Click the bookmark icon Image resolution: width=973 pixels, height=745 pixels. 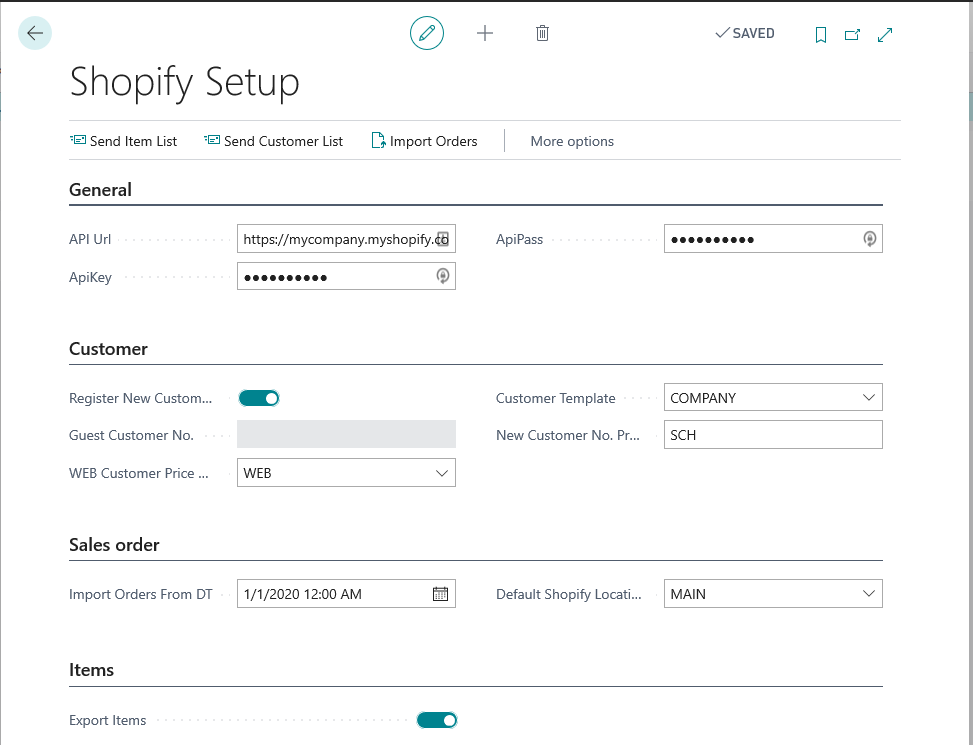820,34
